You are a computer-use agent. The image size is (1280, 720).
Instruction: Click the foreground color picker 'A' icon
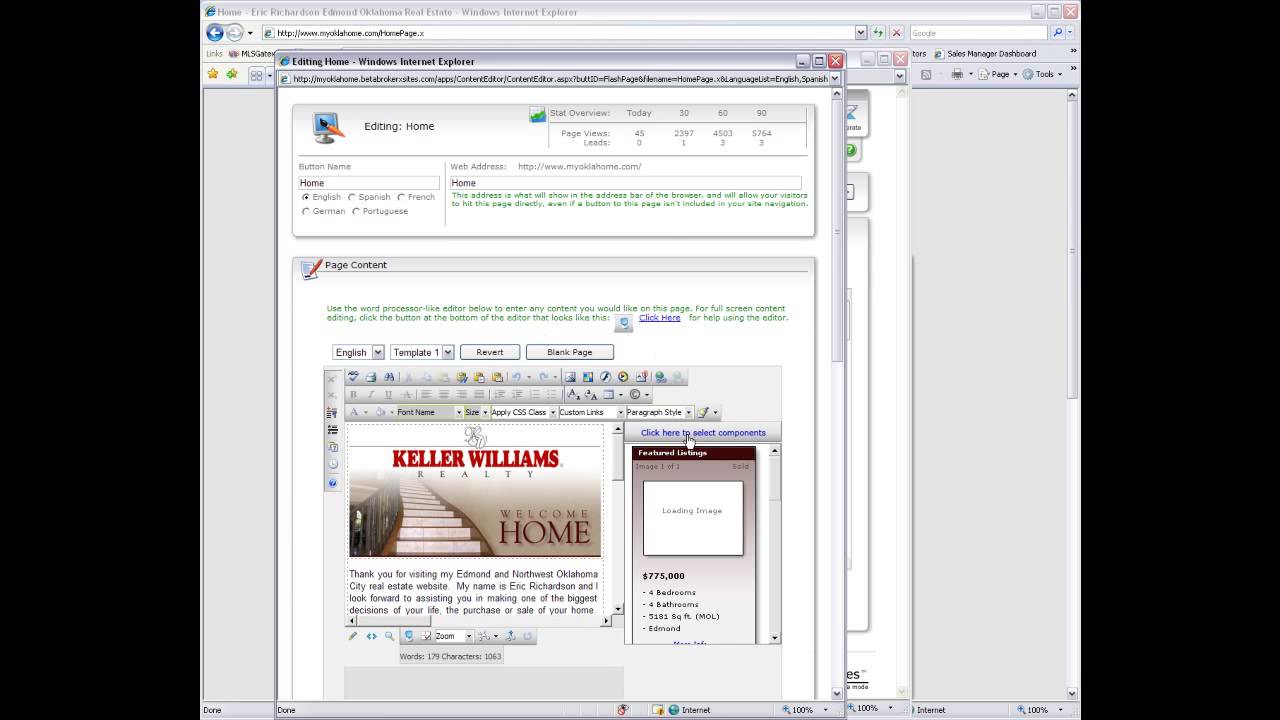pos(354,412)
